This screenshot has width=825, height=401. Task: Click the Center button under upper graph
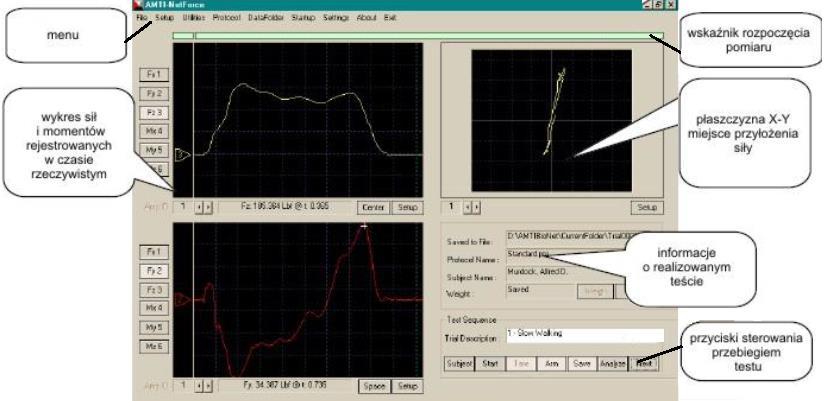pos(374,207)
